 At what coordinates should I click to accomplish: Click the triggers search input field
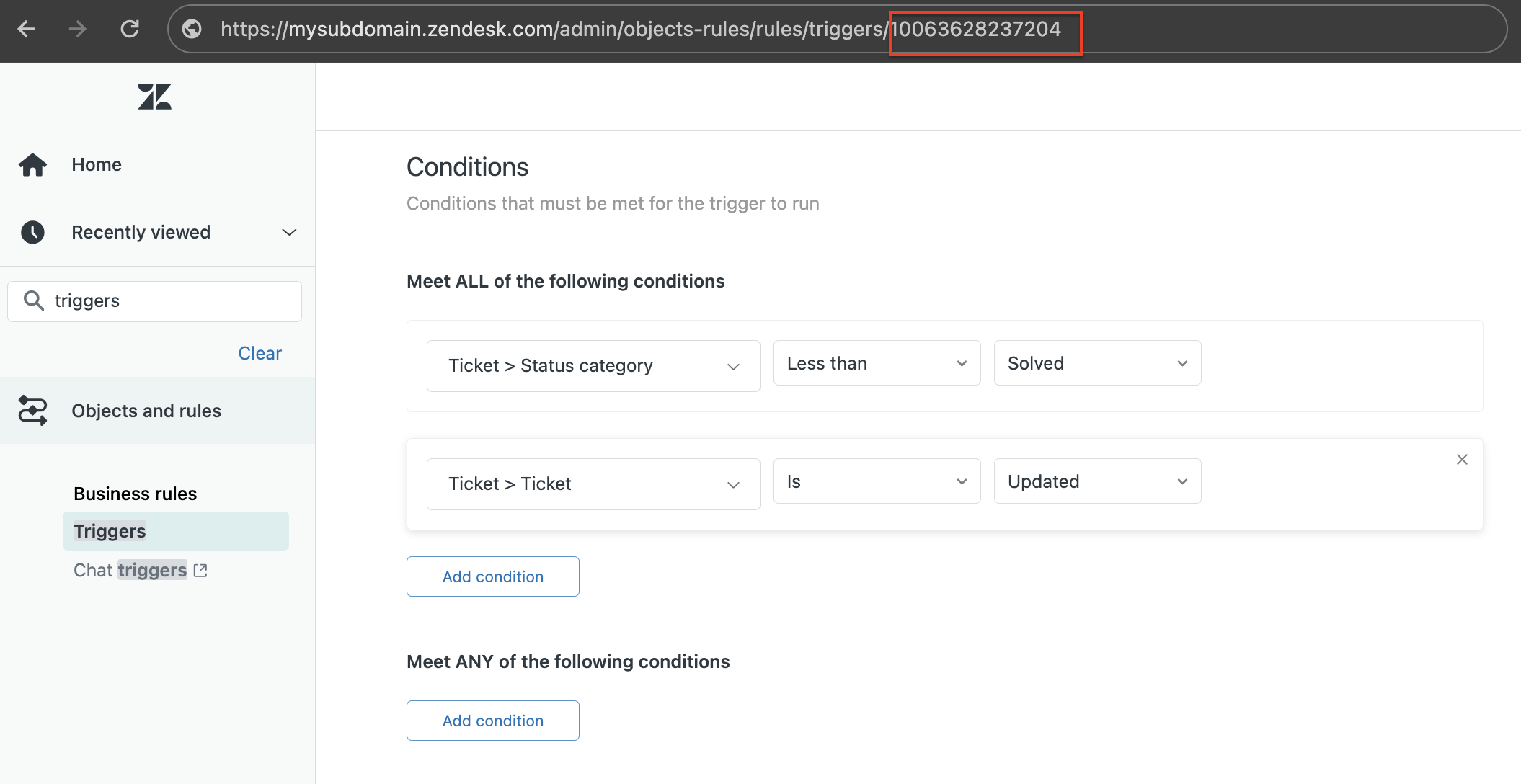[x=155, y=300]
